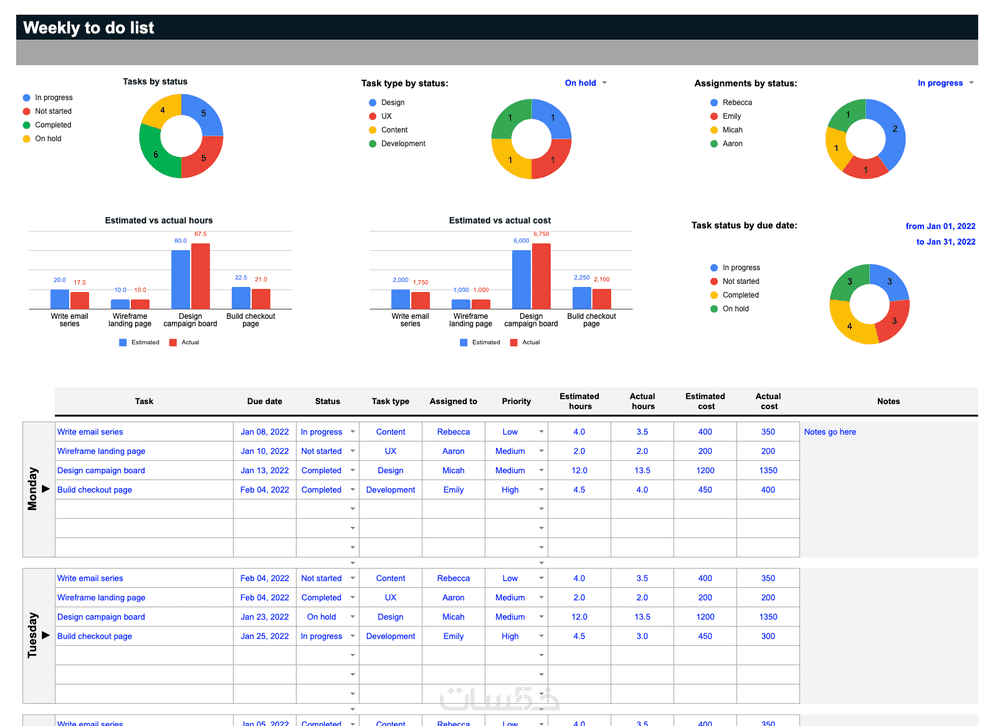Click the Design campaign board estimated hours bar
Viewport: 1000px width, 726px height.
coord(180,279)
